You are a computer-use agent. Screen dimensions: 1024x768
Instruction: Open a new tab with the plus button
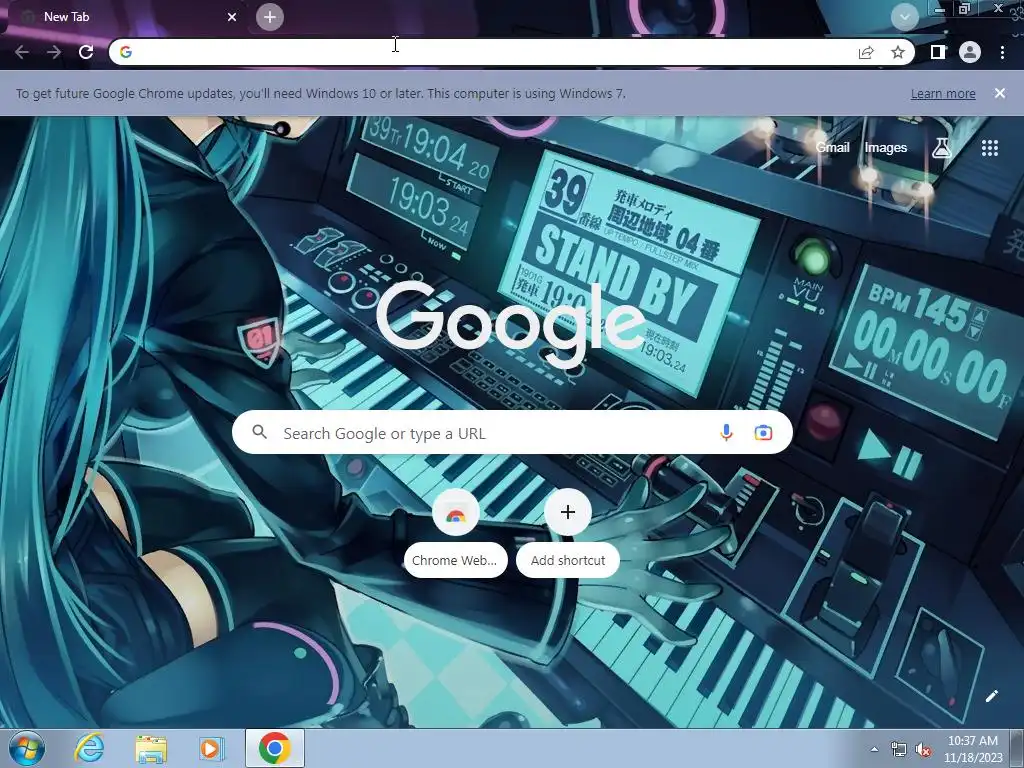(270, 17)
